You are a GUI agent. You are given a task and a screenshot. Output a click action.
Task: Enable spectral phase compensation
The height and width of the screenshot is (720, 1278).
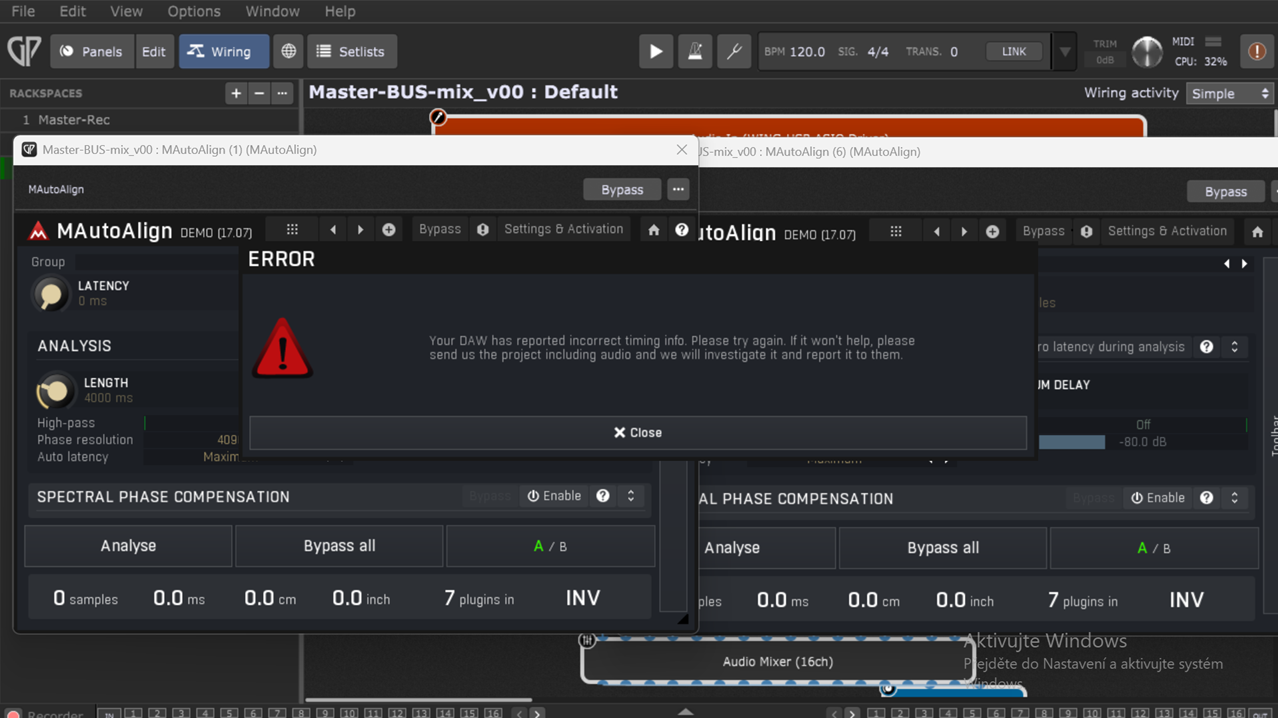[x=554, y=496]
